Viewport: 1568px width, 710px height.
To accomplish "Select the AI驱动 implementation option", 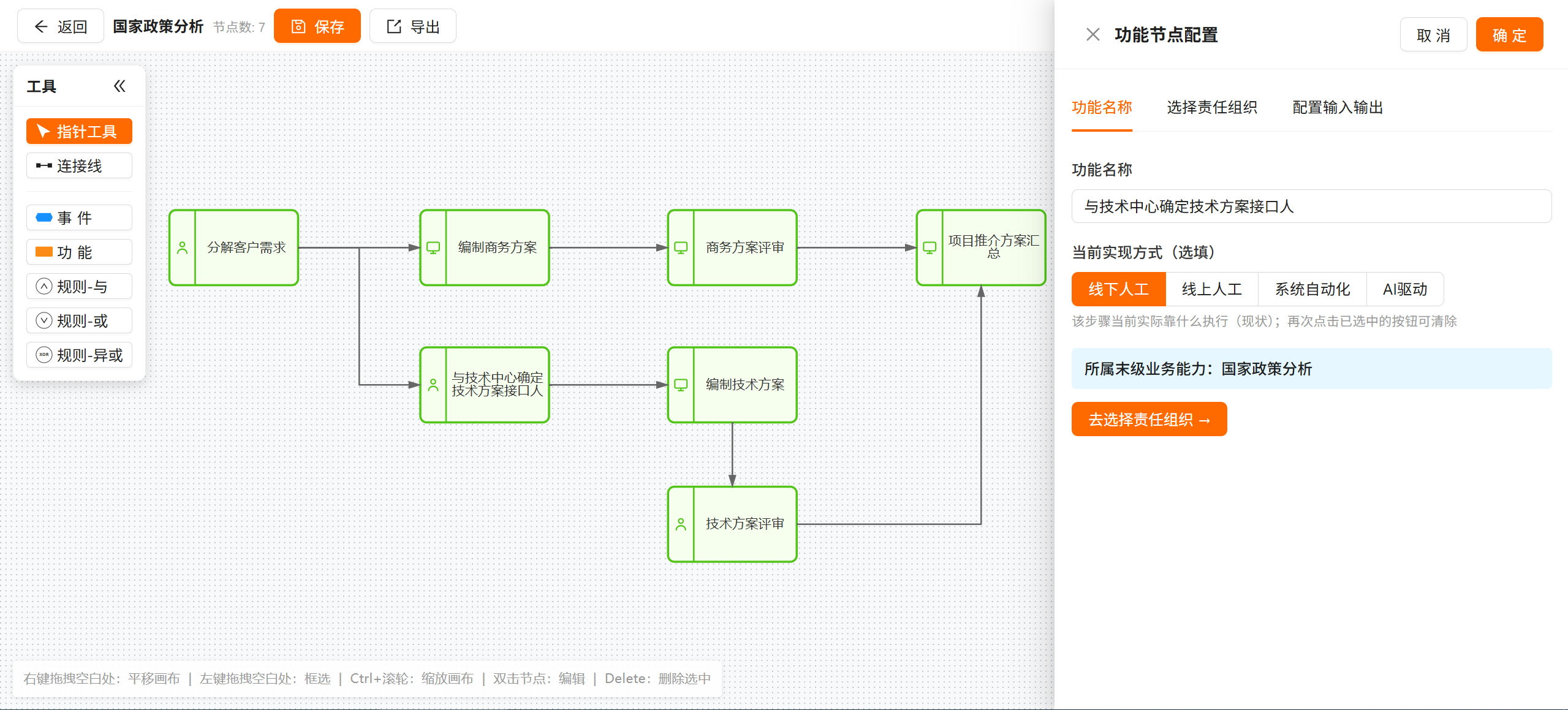I will point(1405,289).
